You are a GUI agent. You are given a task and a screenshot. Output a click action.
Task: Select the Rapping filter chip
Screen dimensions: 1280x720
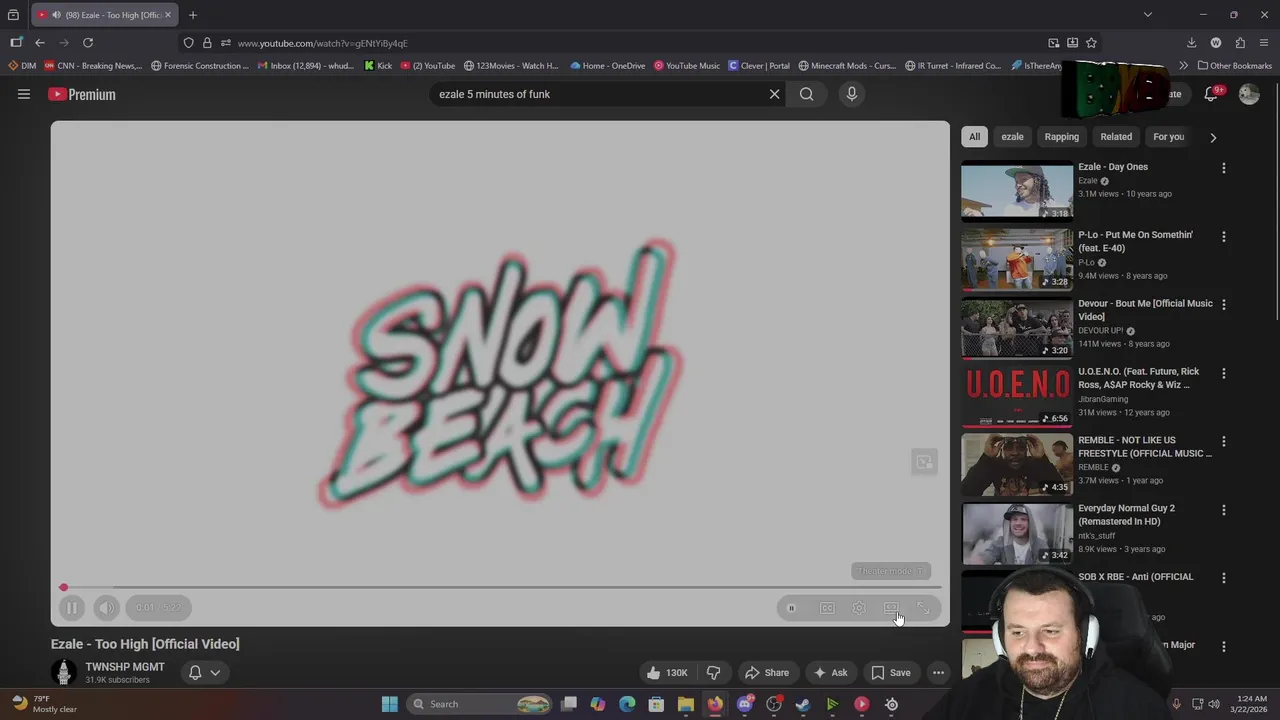(1062, 137)
